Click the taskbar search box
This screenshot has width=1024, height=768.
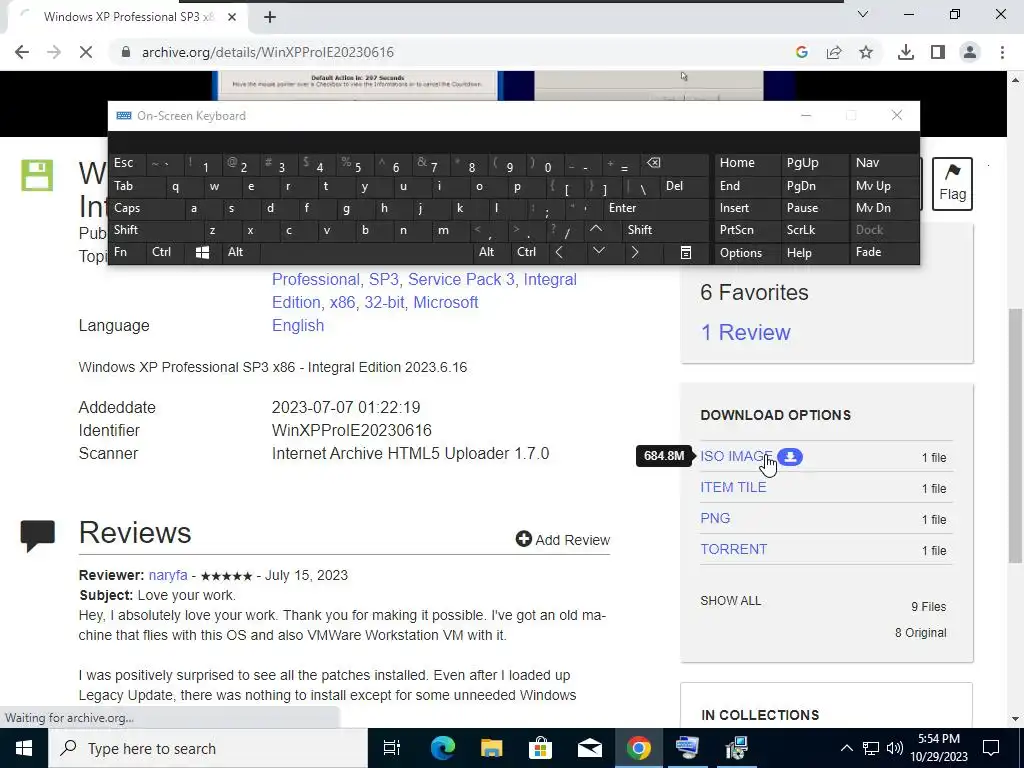[x=208, y=748]
